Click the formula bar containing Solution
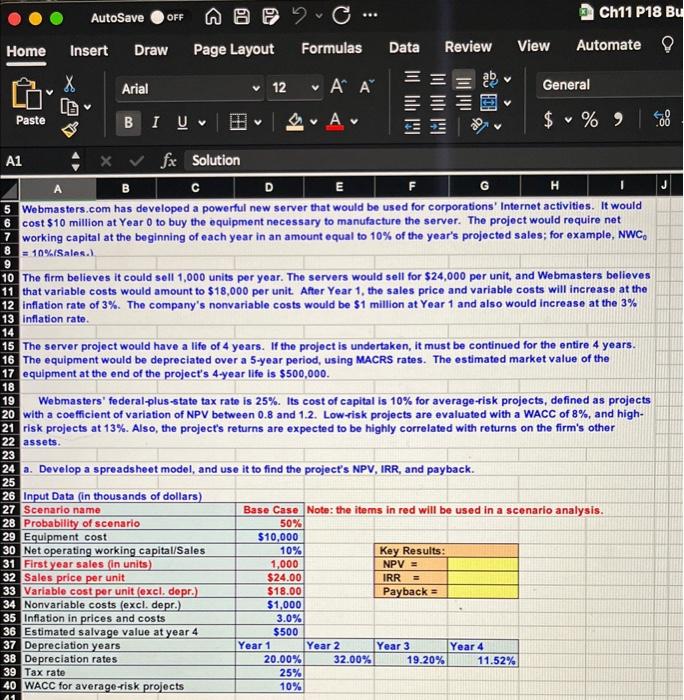This screenshot has height=700, width=684. 433,159
